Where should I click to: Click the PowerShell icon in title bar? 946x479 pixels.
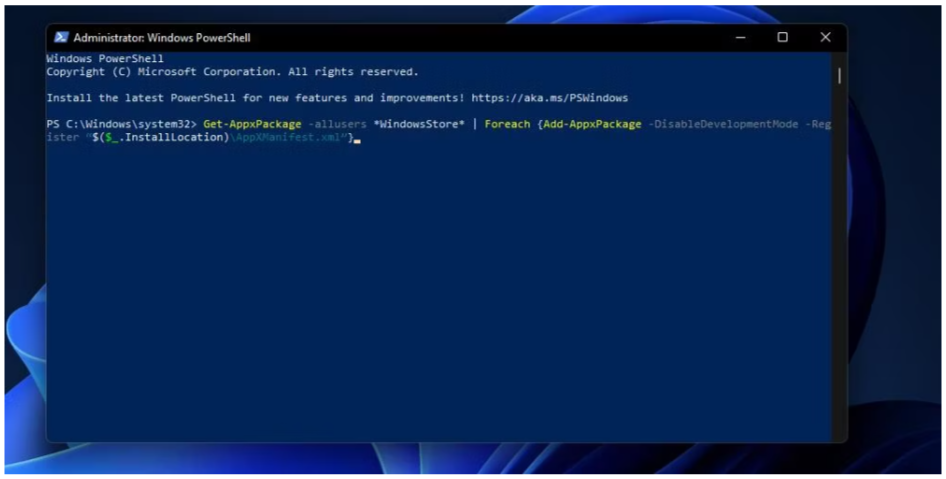tap(61, 37)
